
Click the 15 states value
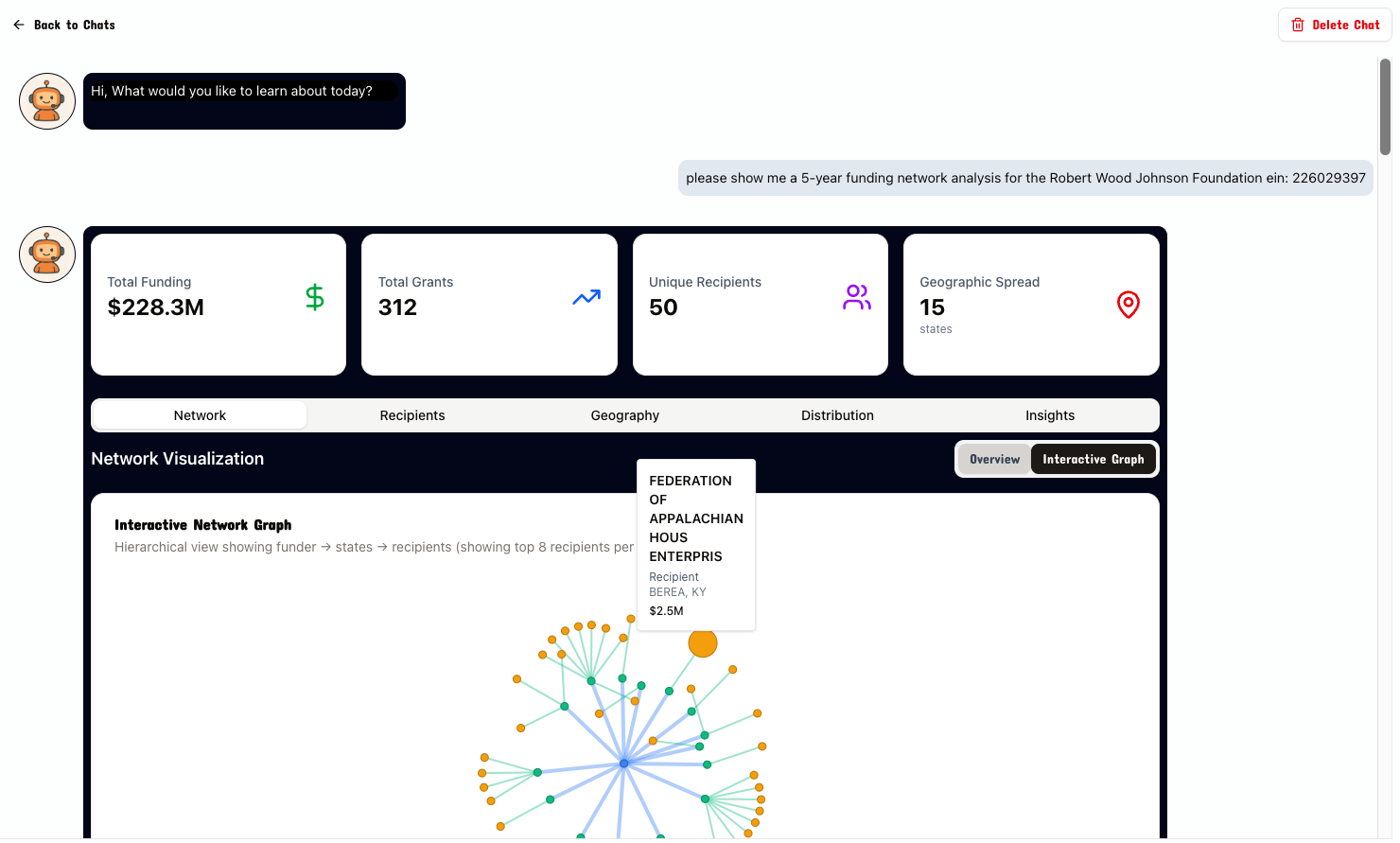932,307
